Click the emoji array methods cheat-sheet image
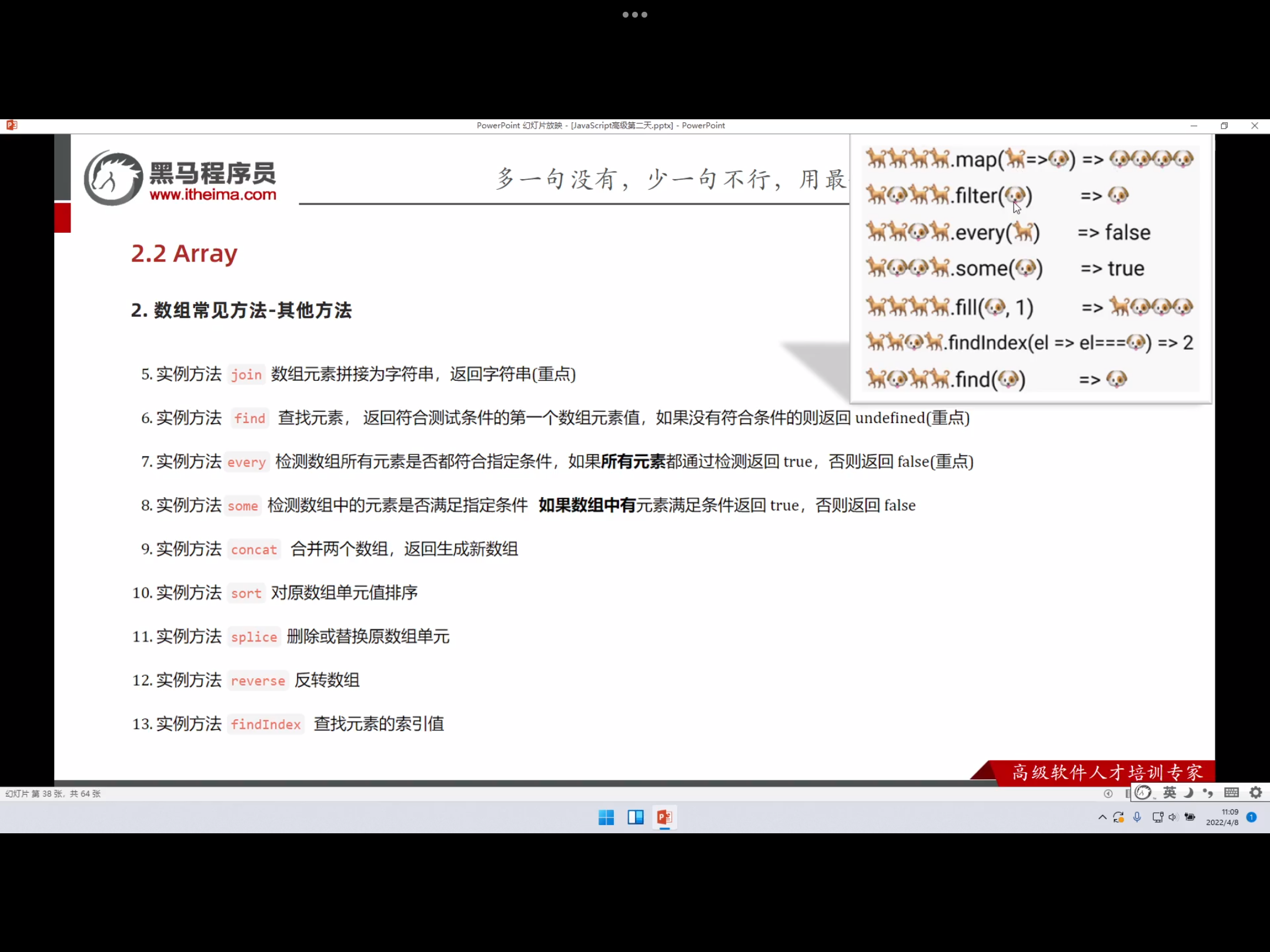1270x952 pixels. pyautogui.click(x=1030, y=269)
